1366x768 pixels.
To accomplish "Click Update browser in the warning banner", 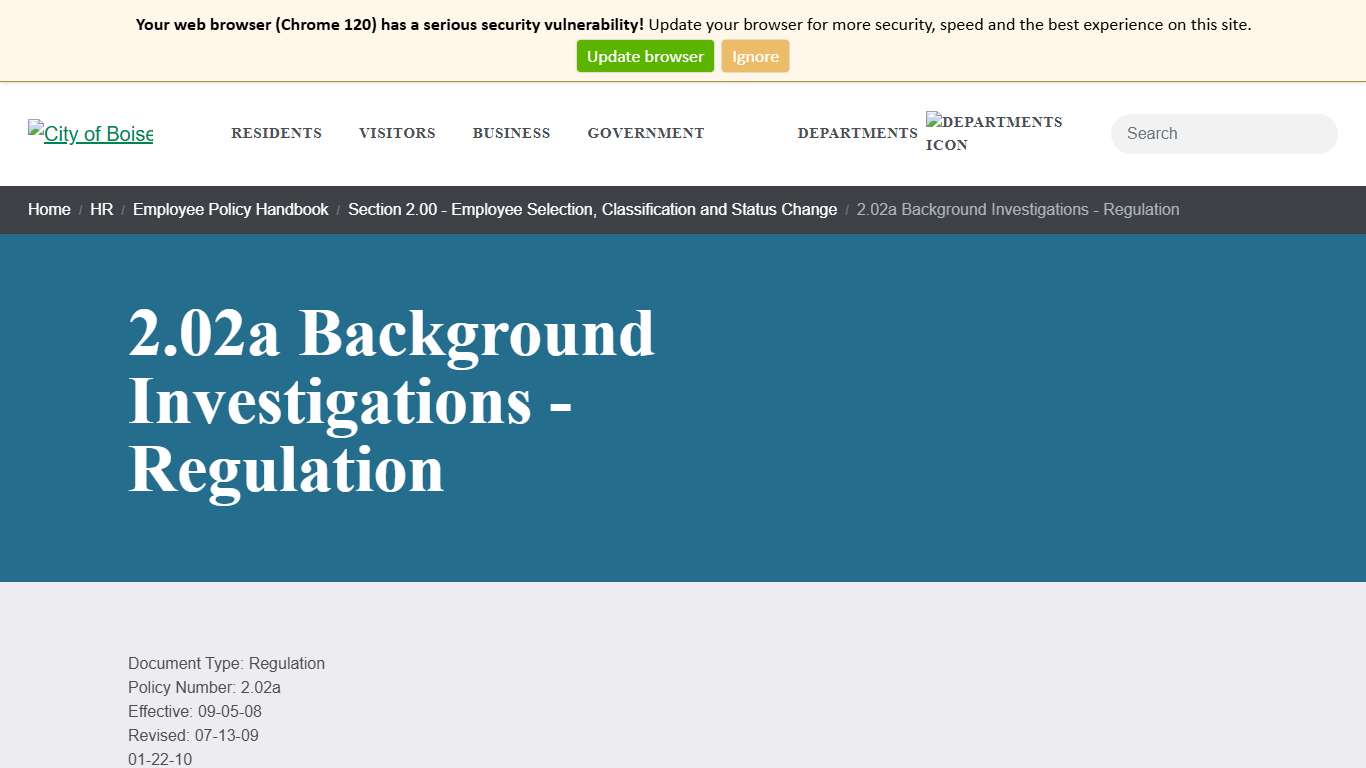I will 644,56.
